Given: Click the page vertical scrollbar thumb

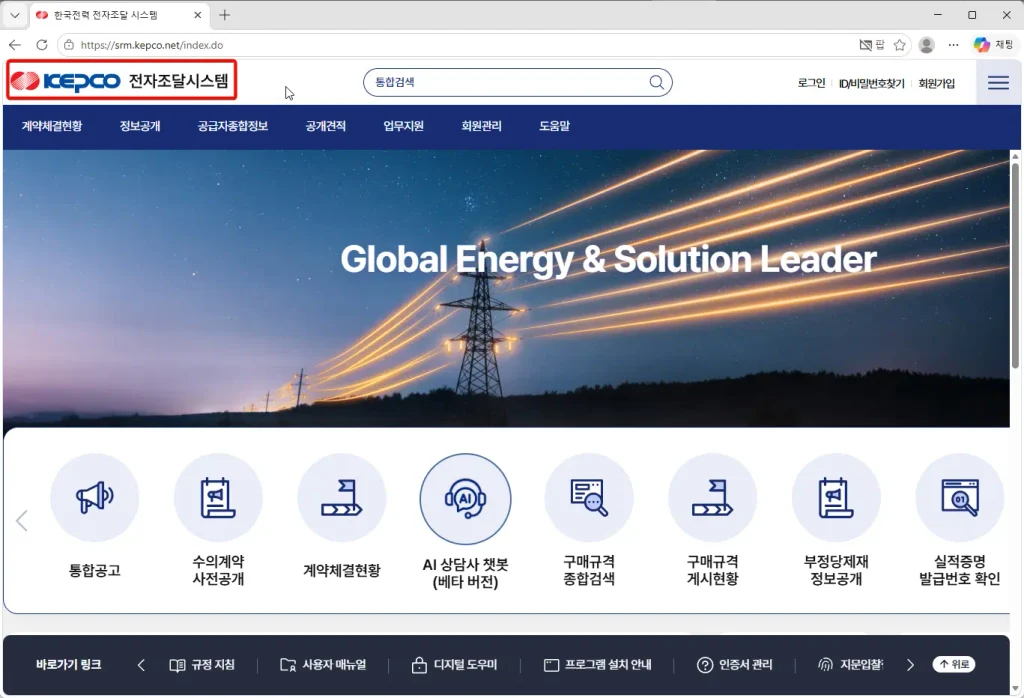Looking at the screenshot, I should [1015, 264].
